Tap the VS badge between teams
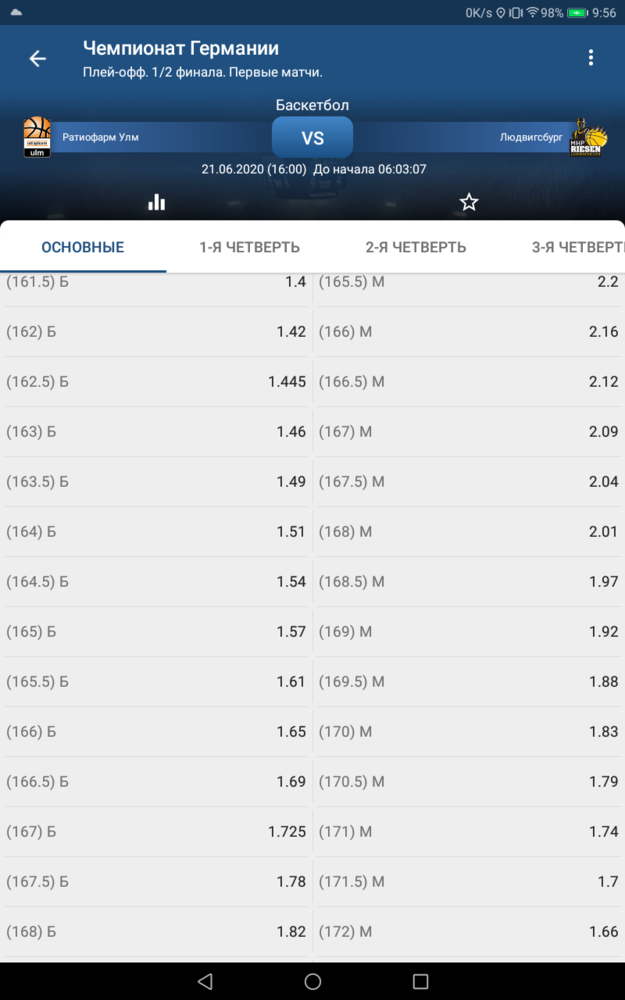Image resolution: width=625 pixels, height=1000 pixels. point(312,137)
